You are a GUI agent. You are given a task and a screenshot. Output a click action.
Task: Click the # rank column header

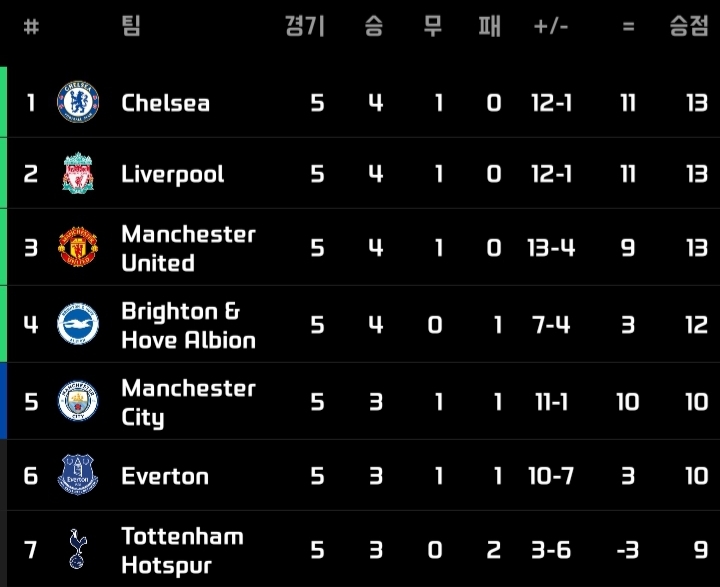pyautogui.click(x=31, y=27)
